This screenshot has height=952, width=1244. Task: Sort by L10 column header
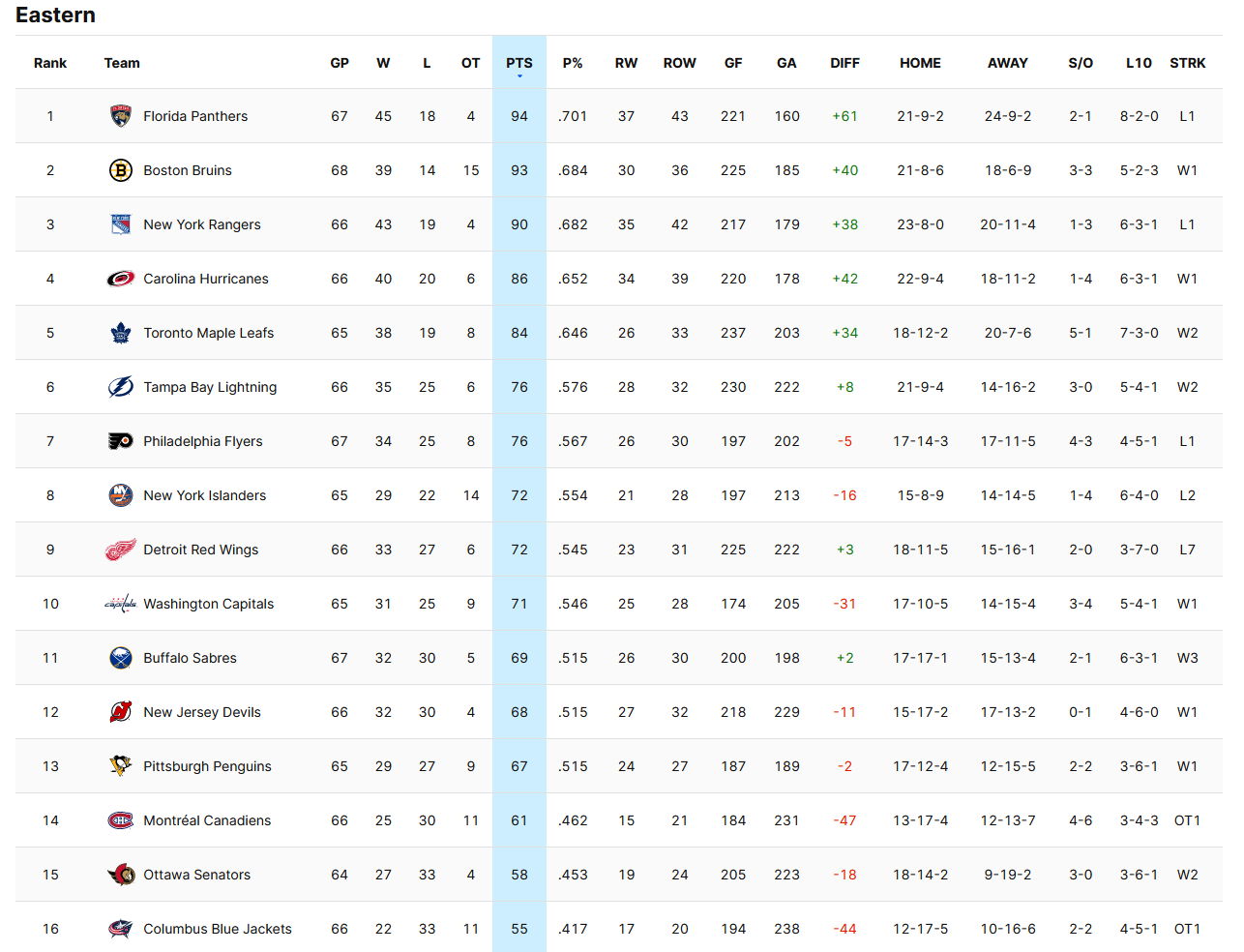[1139, 63]
